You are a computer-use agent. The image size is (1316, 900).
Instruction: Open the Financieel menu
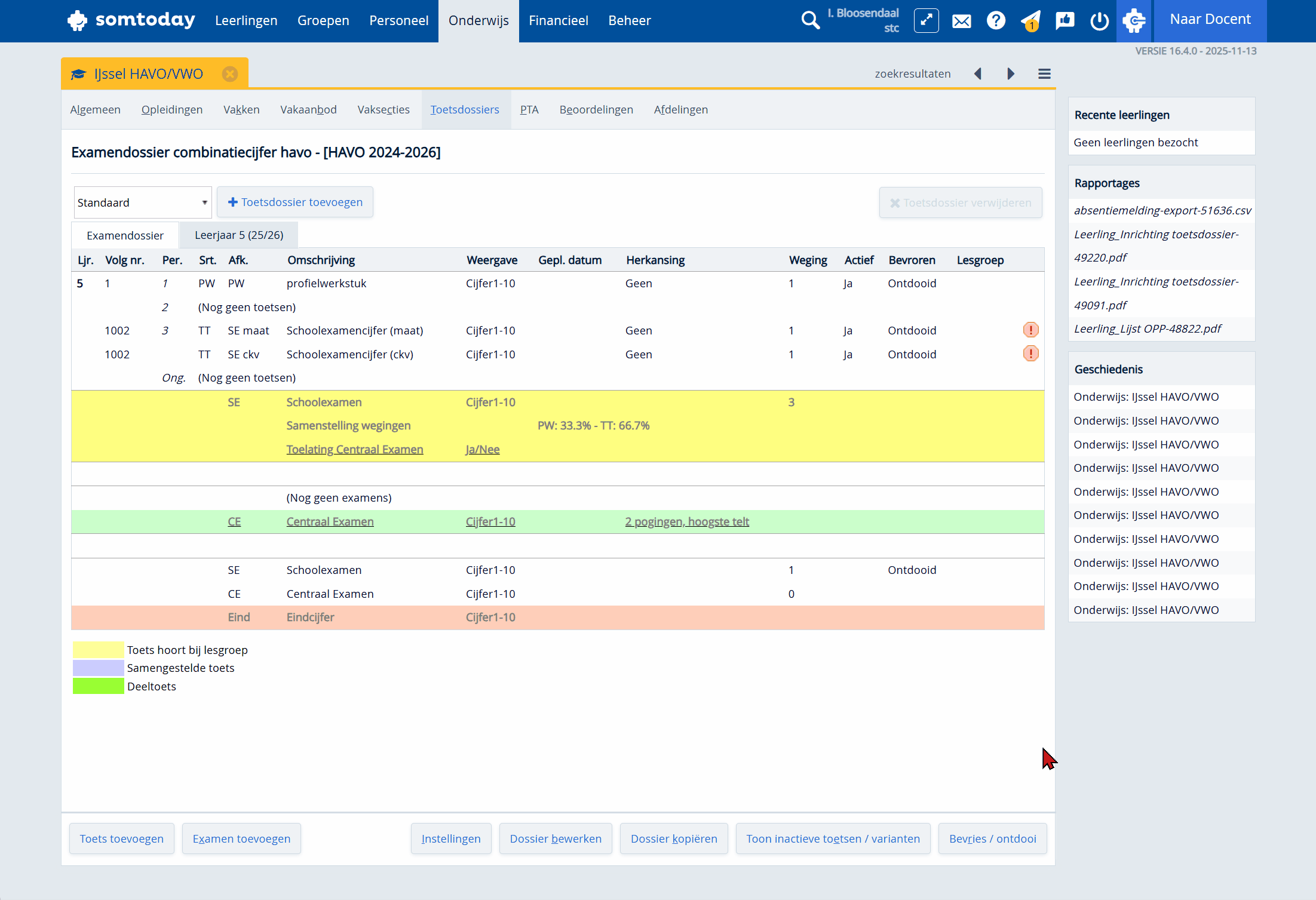click(x=558, y=21)
